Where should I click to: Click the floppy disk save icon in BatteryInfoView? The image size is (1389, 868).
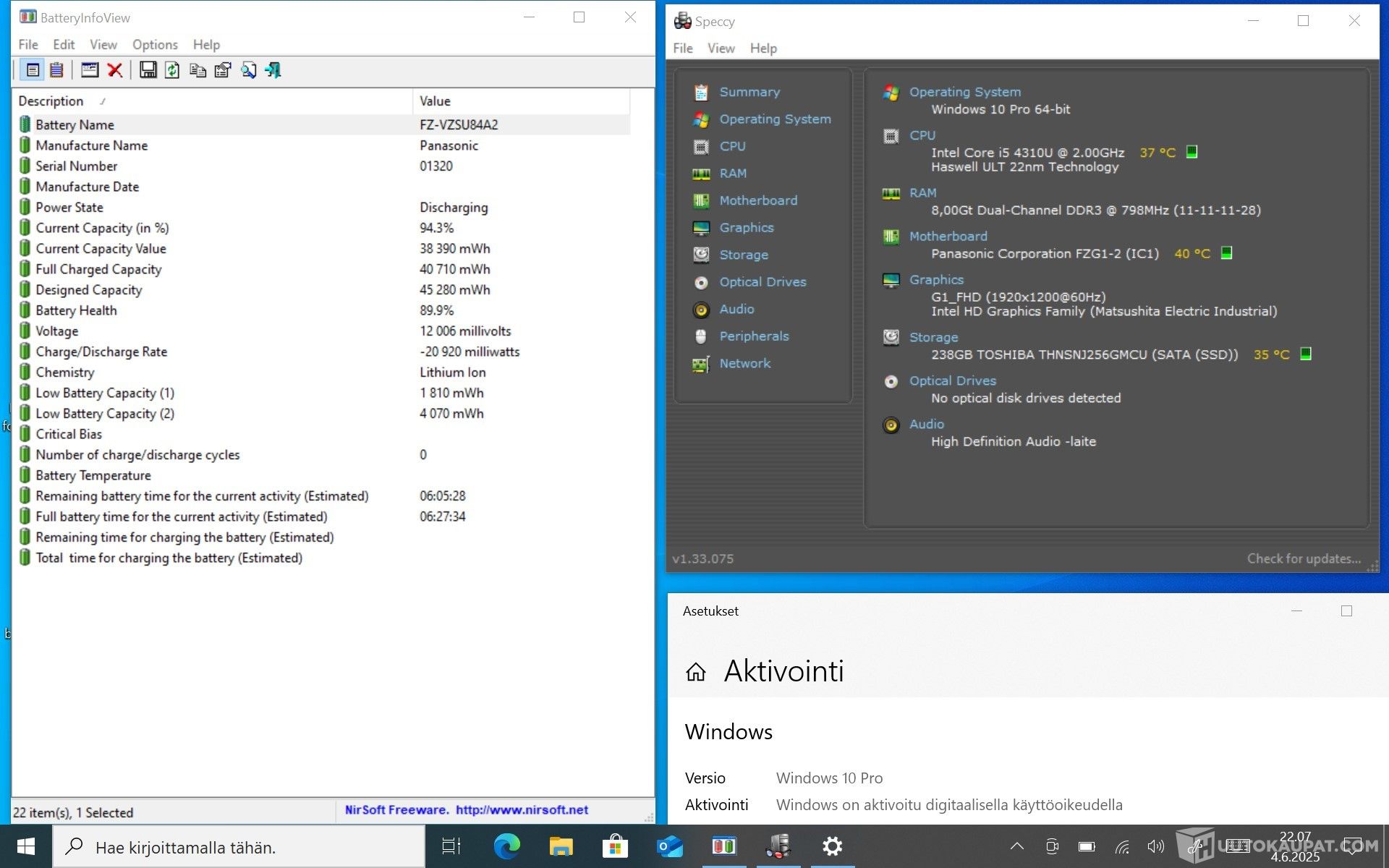pos(148,70)
